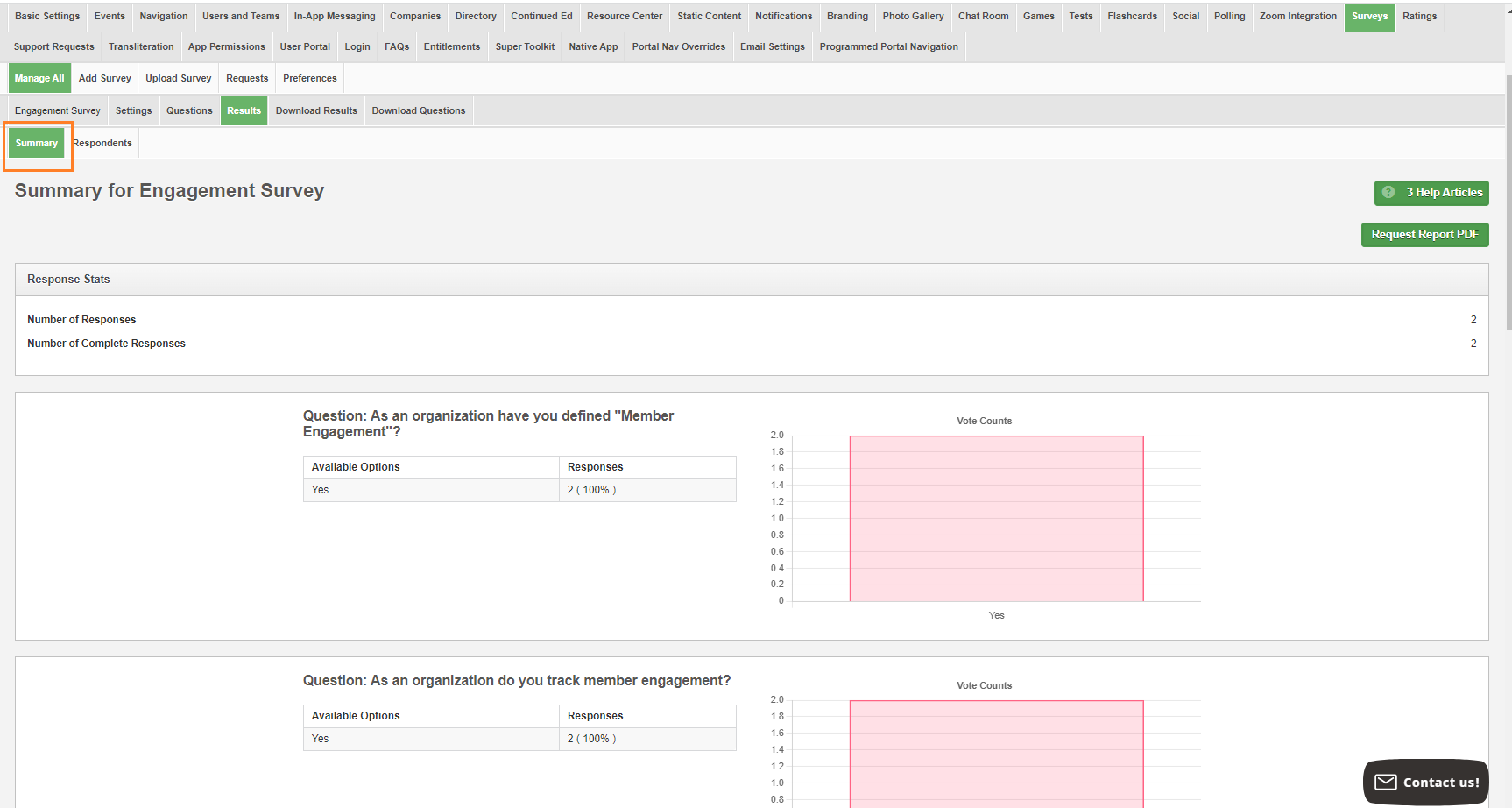The width and height of the screenshot is (1512, 808).
Task: Click the envelope icon in Contact us
Action: pos(1386,782)
